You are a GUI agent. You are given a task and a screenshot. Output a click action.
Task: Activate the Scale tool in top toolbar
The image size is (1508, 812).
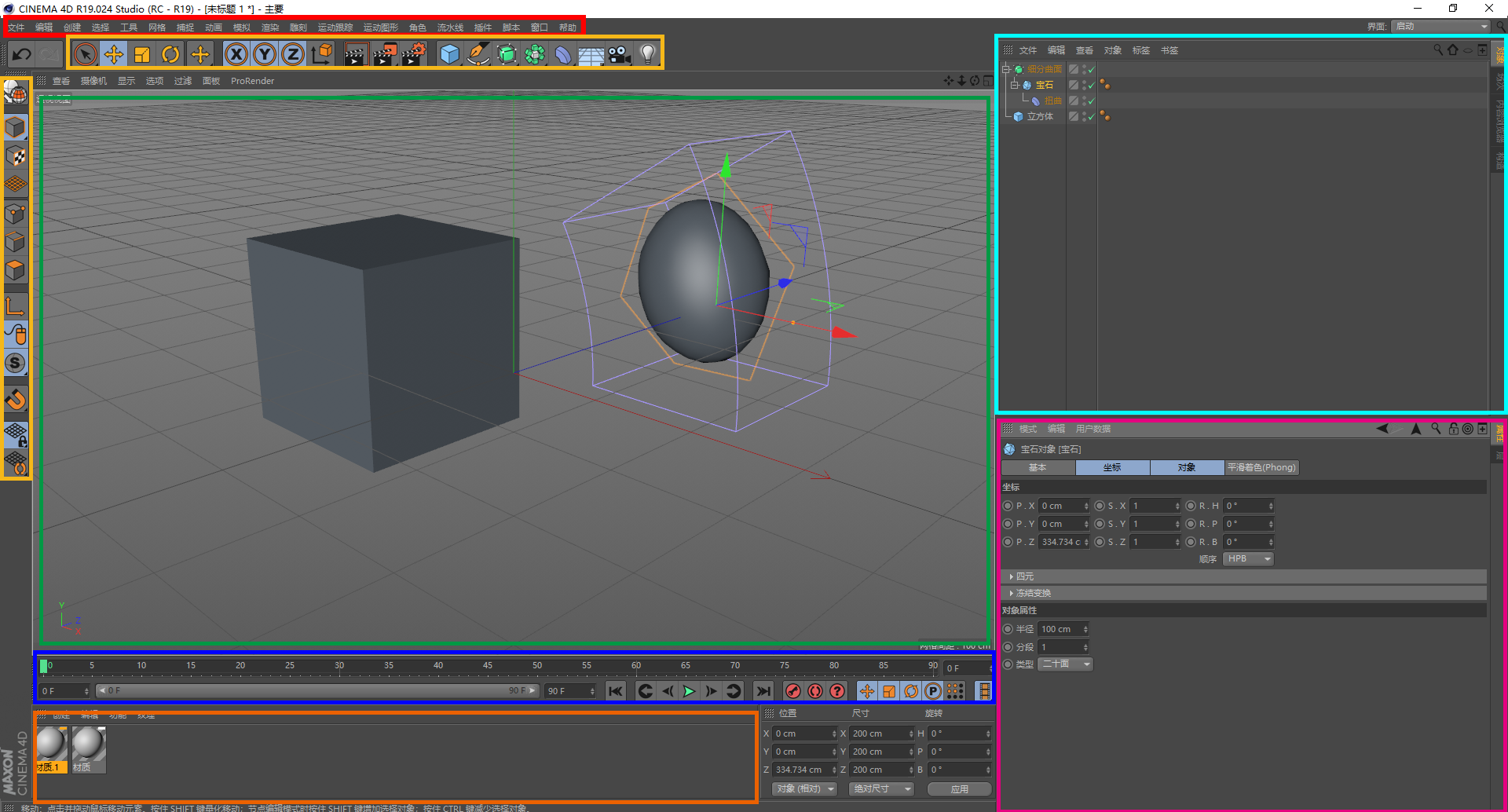point(142,54)
